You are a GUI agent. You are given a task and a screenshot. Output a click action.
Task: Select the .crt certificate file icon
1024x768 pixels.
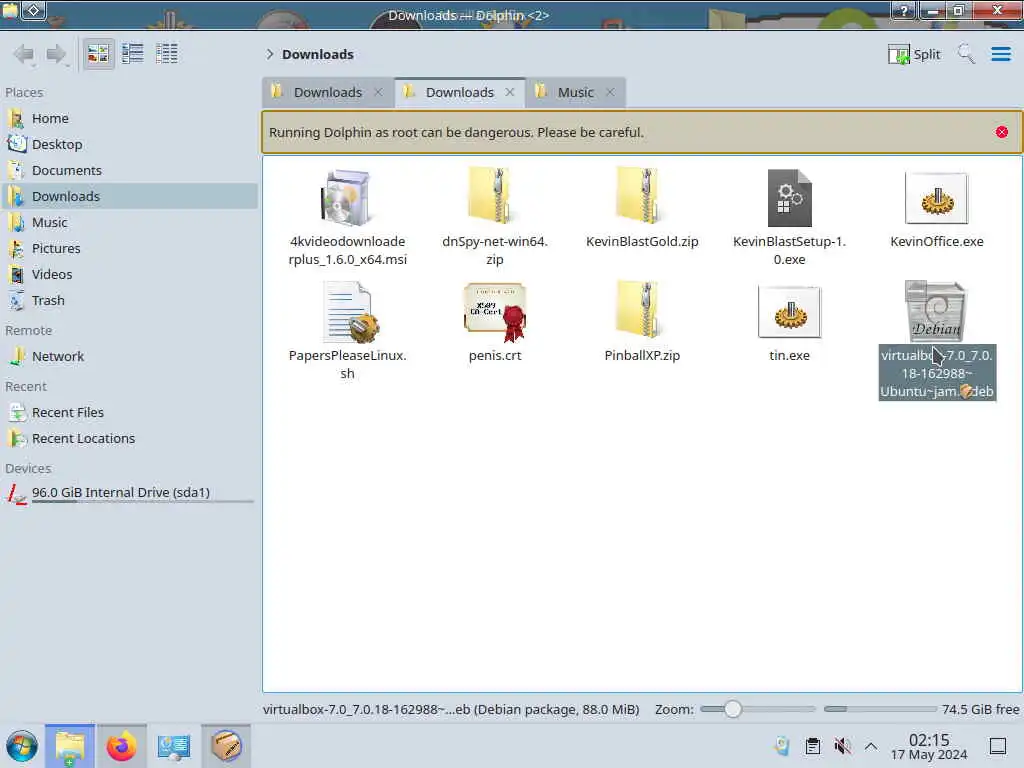click(x=495, y=312)
